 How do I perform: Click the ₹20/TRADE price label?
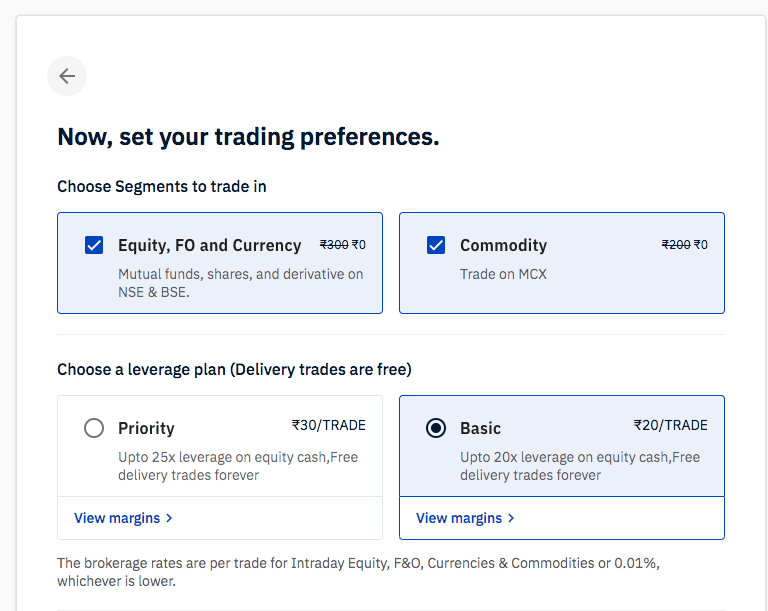click(671, 425)
